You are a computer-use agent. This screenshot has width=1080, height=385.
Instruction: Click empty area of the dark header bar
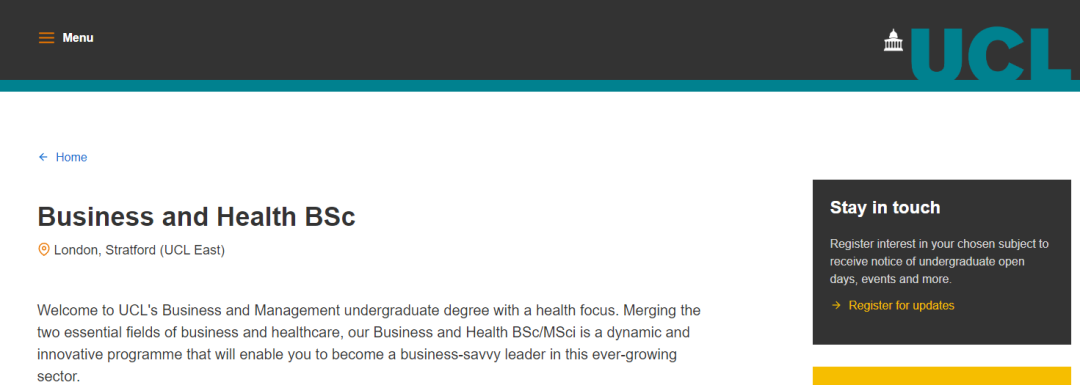482,39
